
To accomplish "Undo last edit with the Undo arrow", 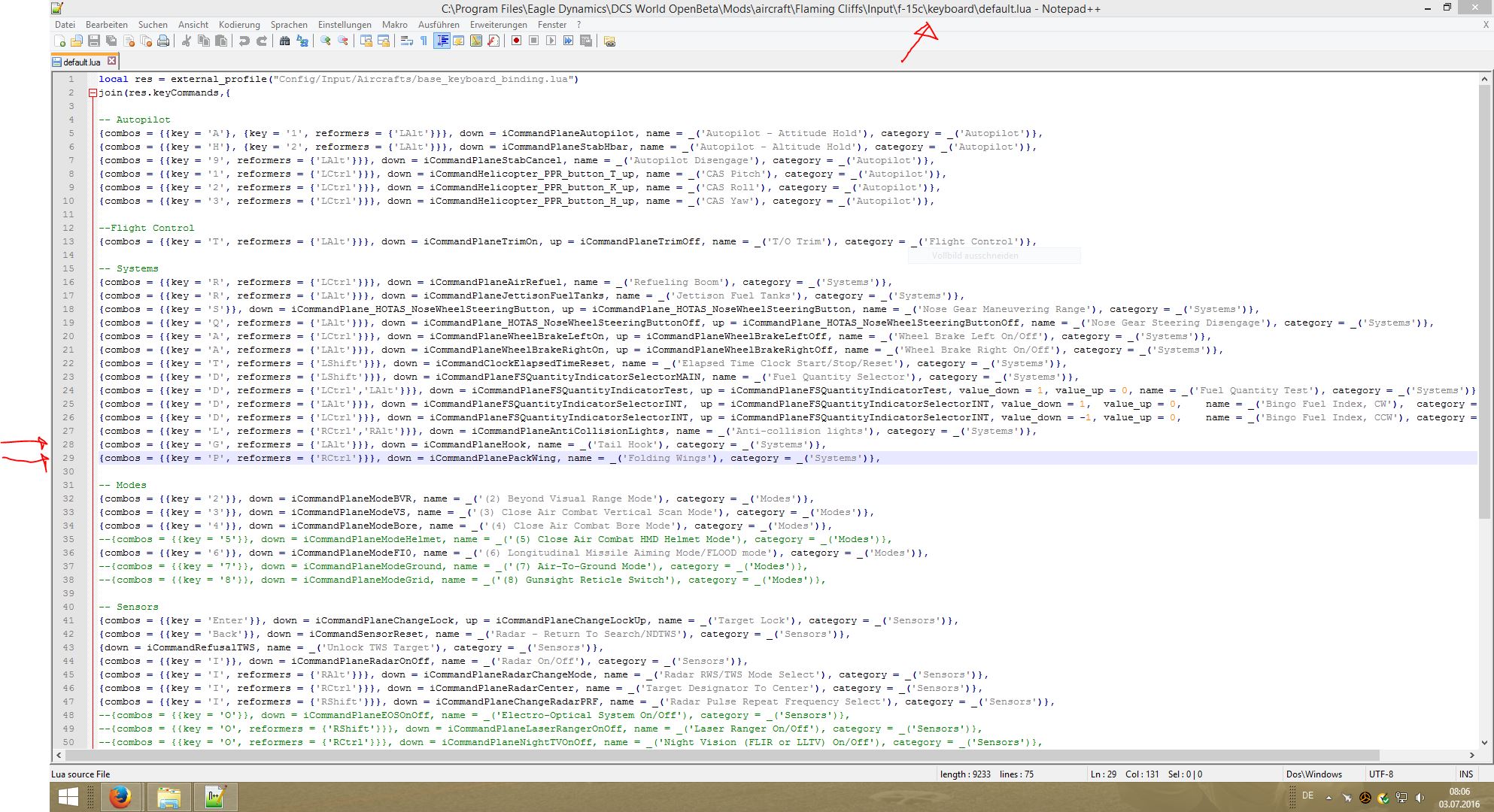I will click(x=244, y=41).
